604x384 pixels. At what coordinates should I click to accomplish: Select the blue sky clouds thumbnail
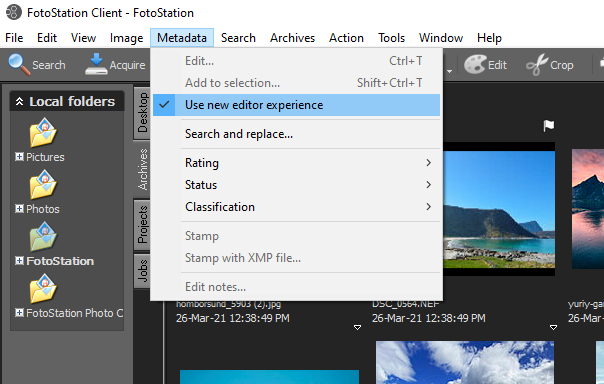tap(465, 362)
